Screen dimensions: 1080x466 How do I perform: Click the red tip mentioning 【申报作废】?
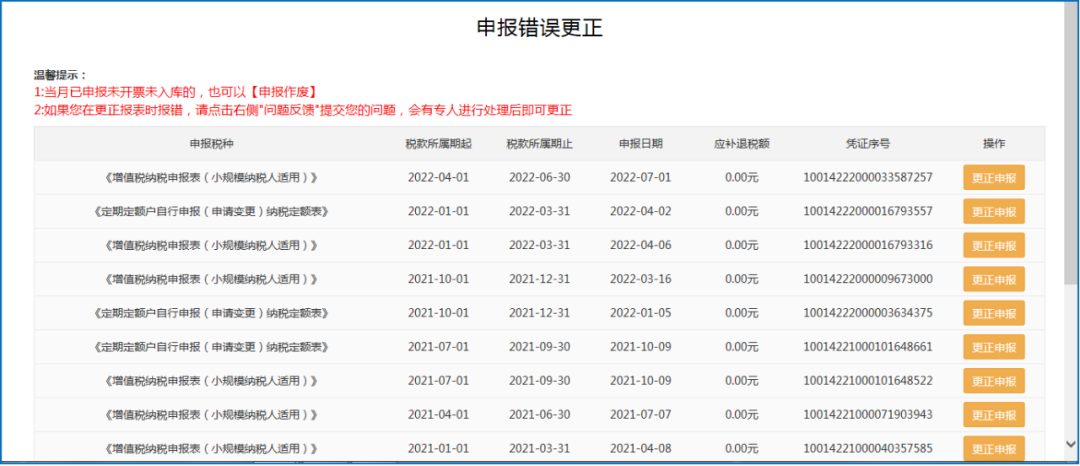coord(176,92)
